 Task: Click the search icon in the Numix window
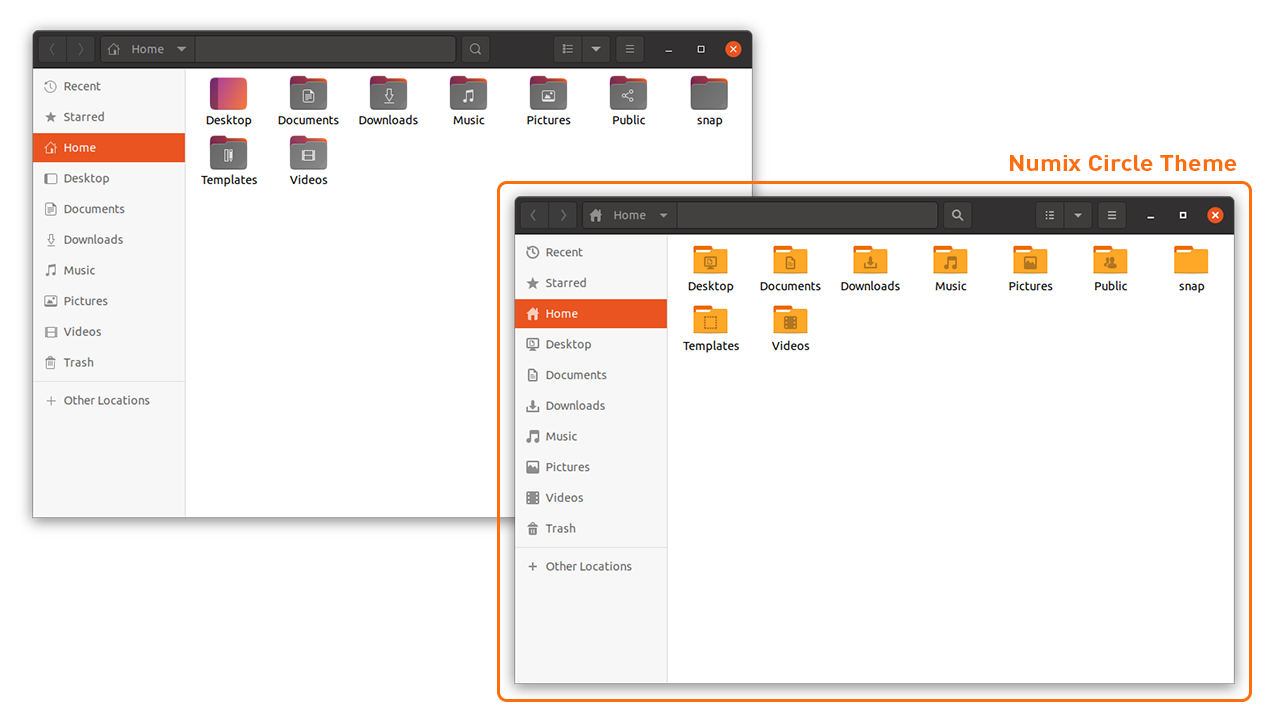(x=957, y=215)
